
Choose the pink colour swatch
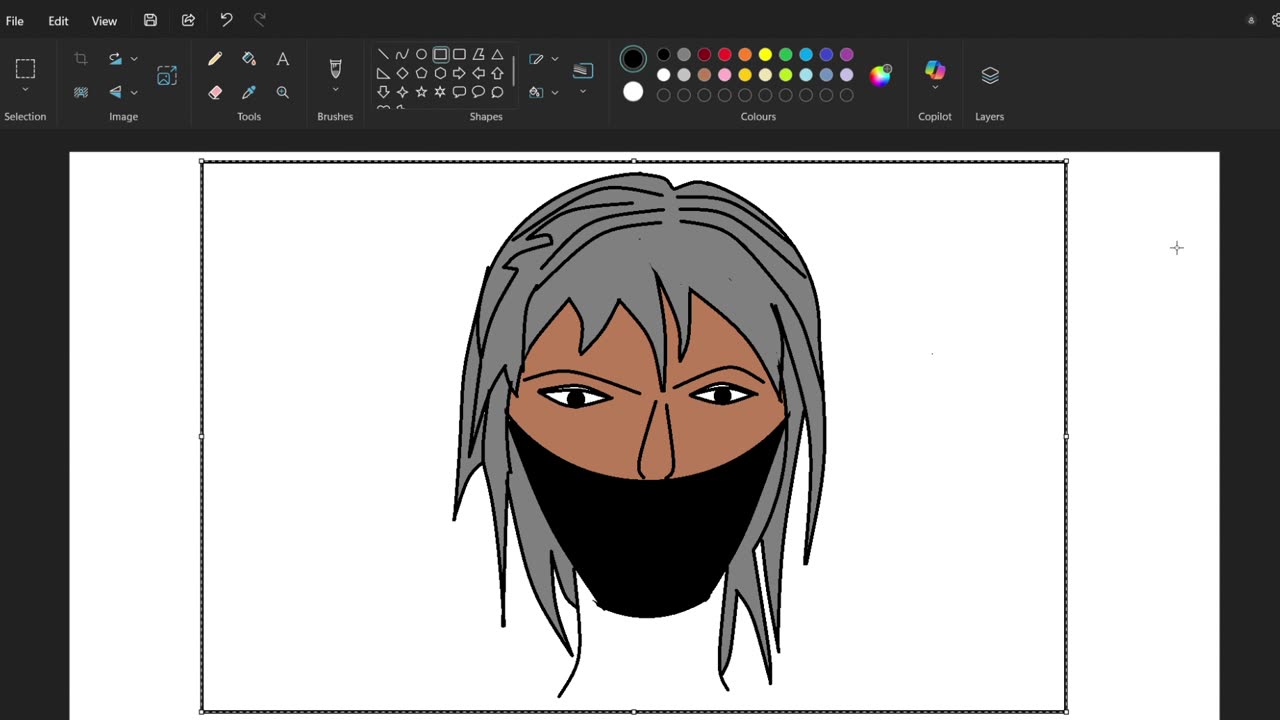725,75
